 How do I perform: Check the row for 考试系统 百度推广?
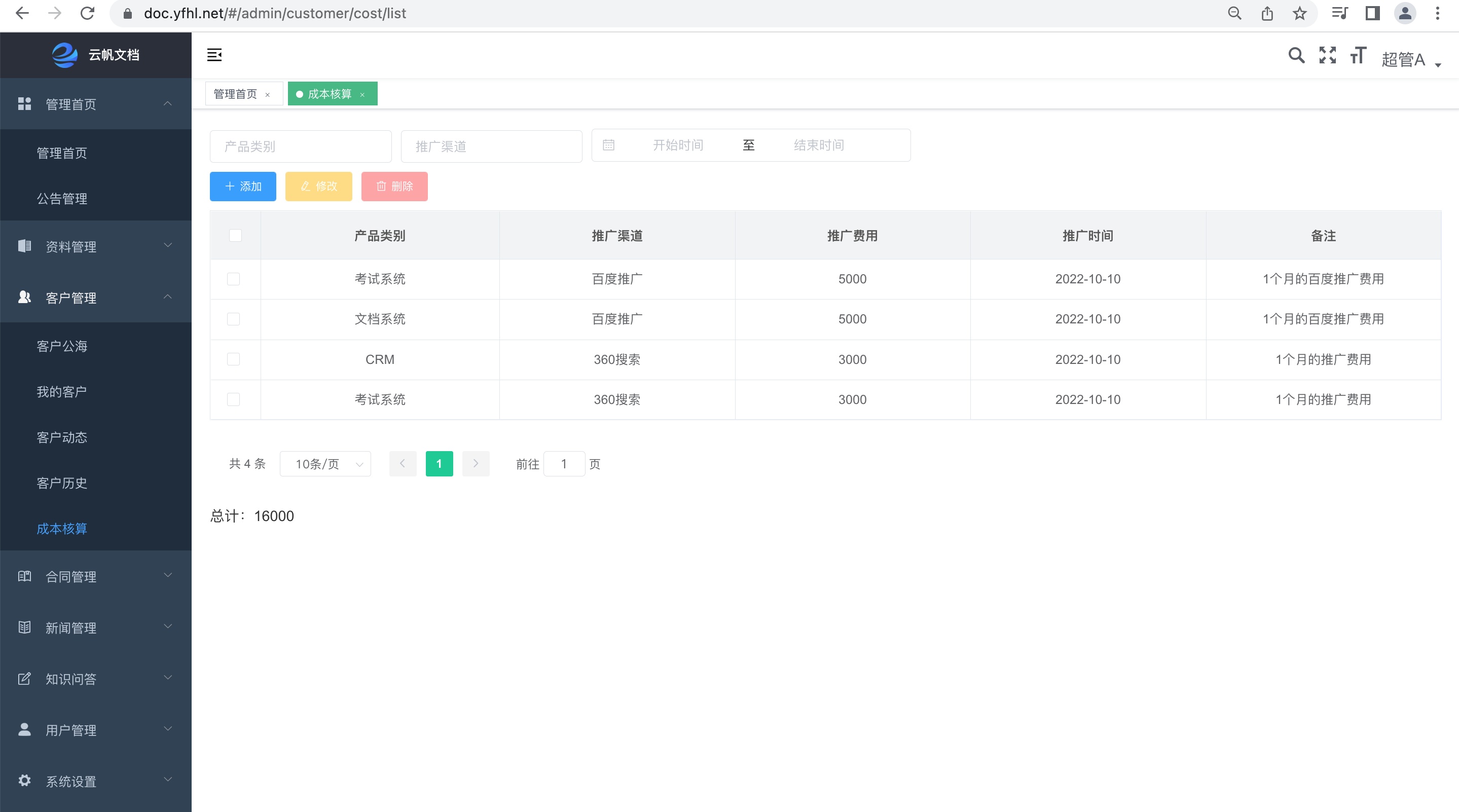coord(233,279)
